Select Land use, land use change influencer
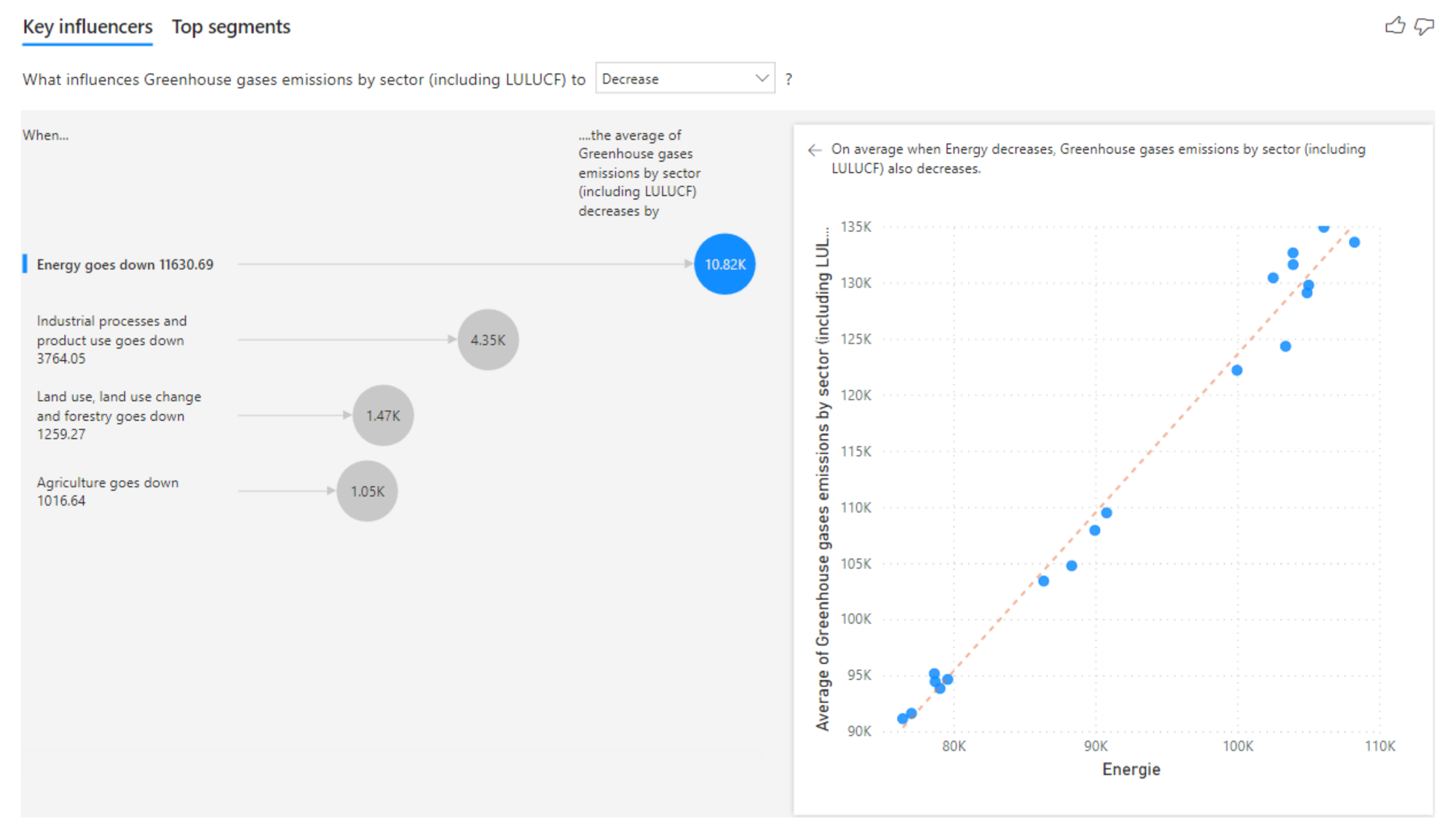Image resolution: width=1456 pixels, height=839 pixels. [119, 415]
